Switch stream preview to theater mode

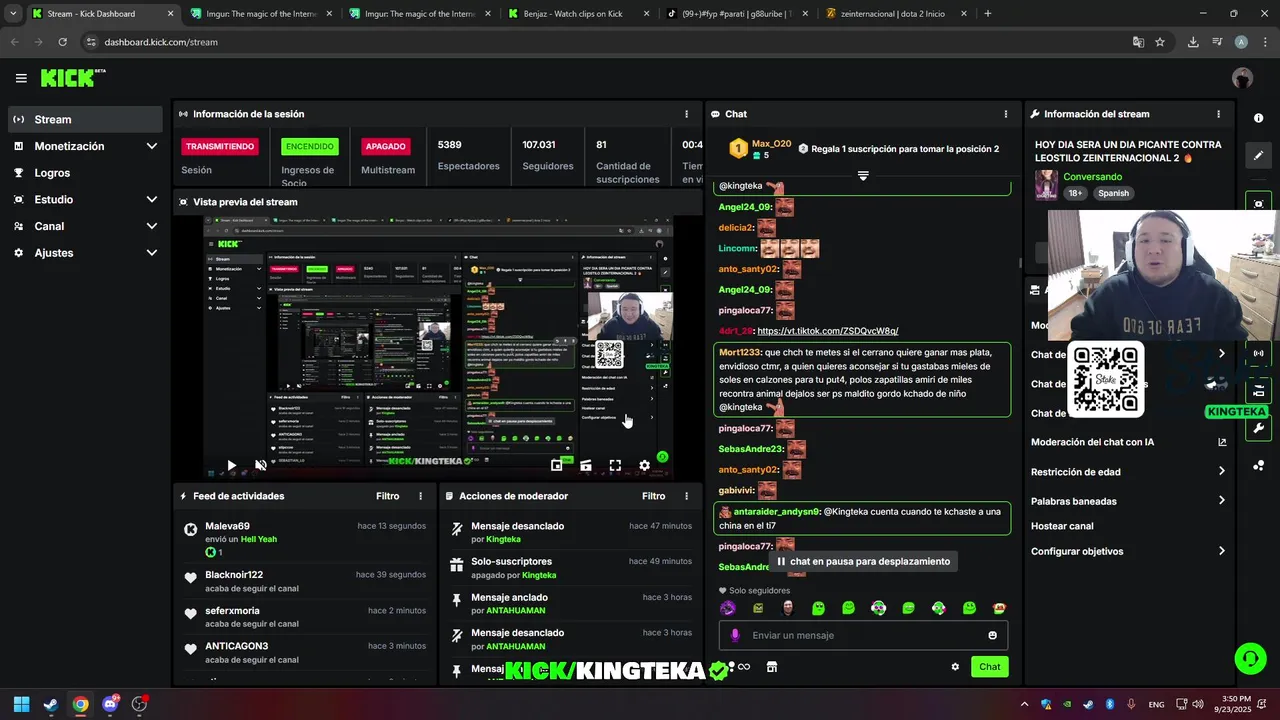click(586, 465)
